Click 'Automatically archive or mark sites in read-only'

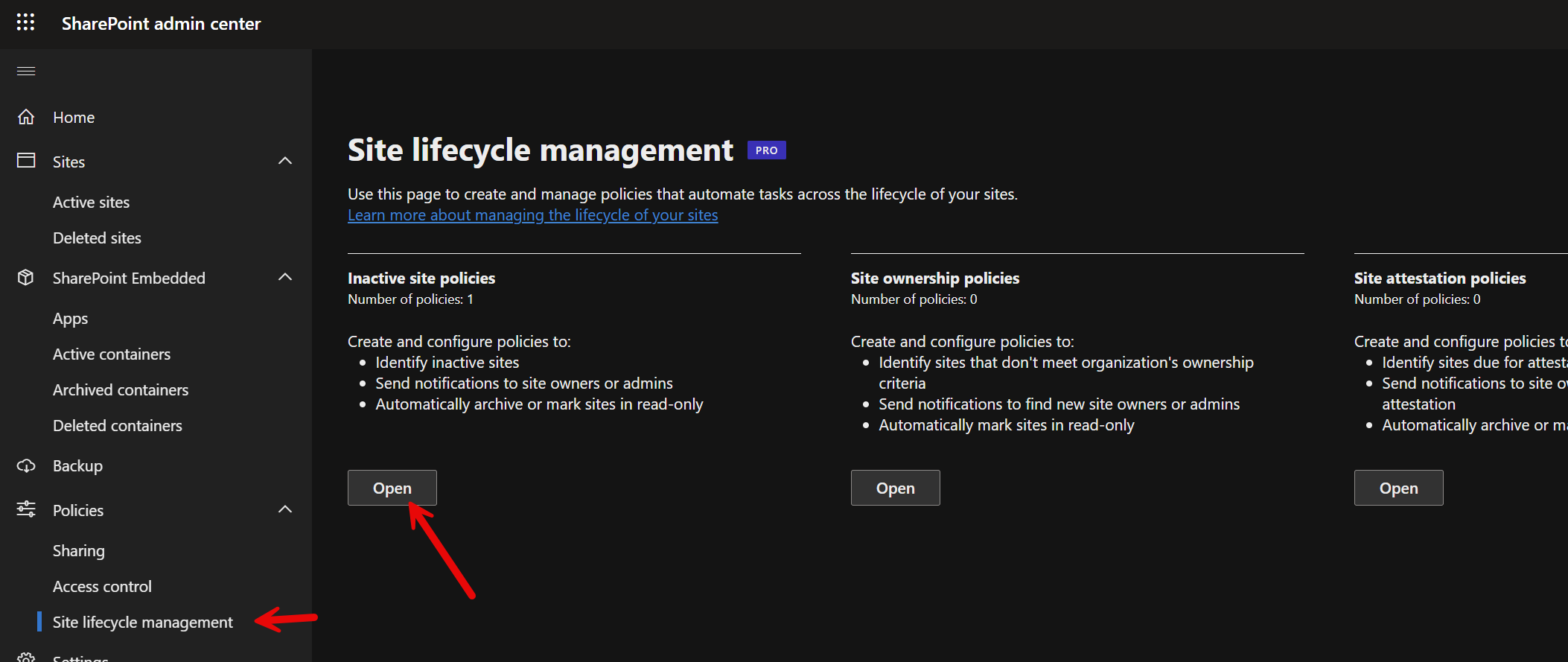(539, 404)
